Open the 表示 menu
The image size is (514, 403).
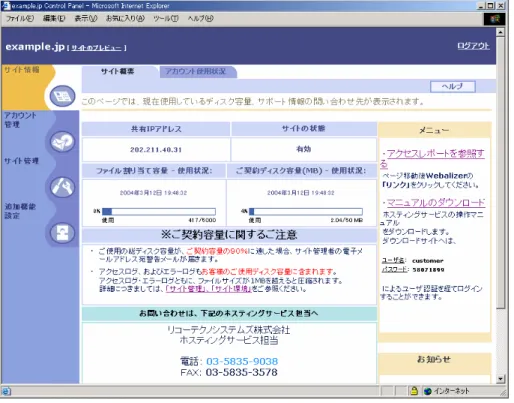86,18
